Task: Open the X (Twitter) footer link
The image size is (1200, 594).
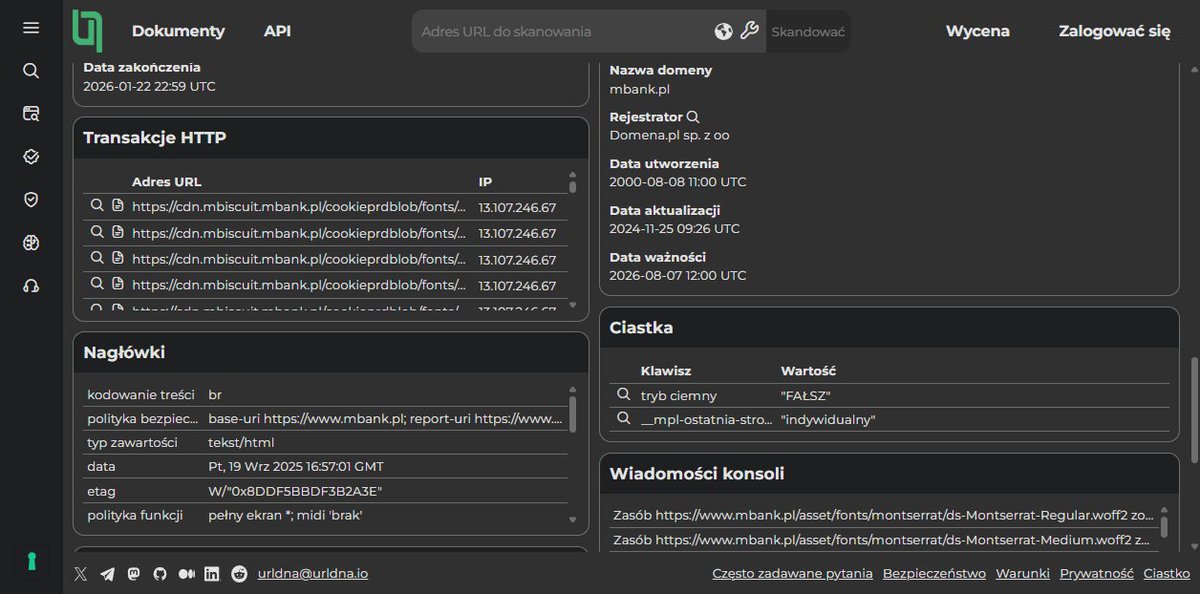Action: click(x=81, y=574)
